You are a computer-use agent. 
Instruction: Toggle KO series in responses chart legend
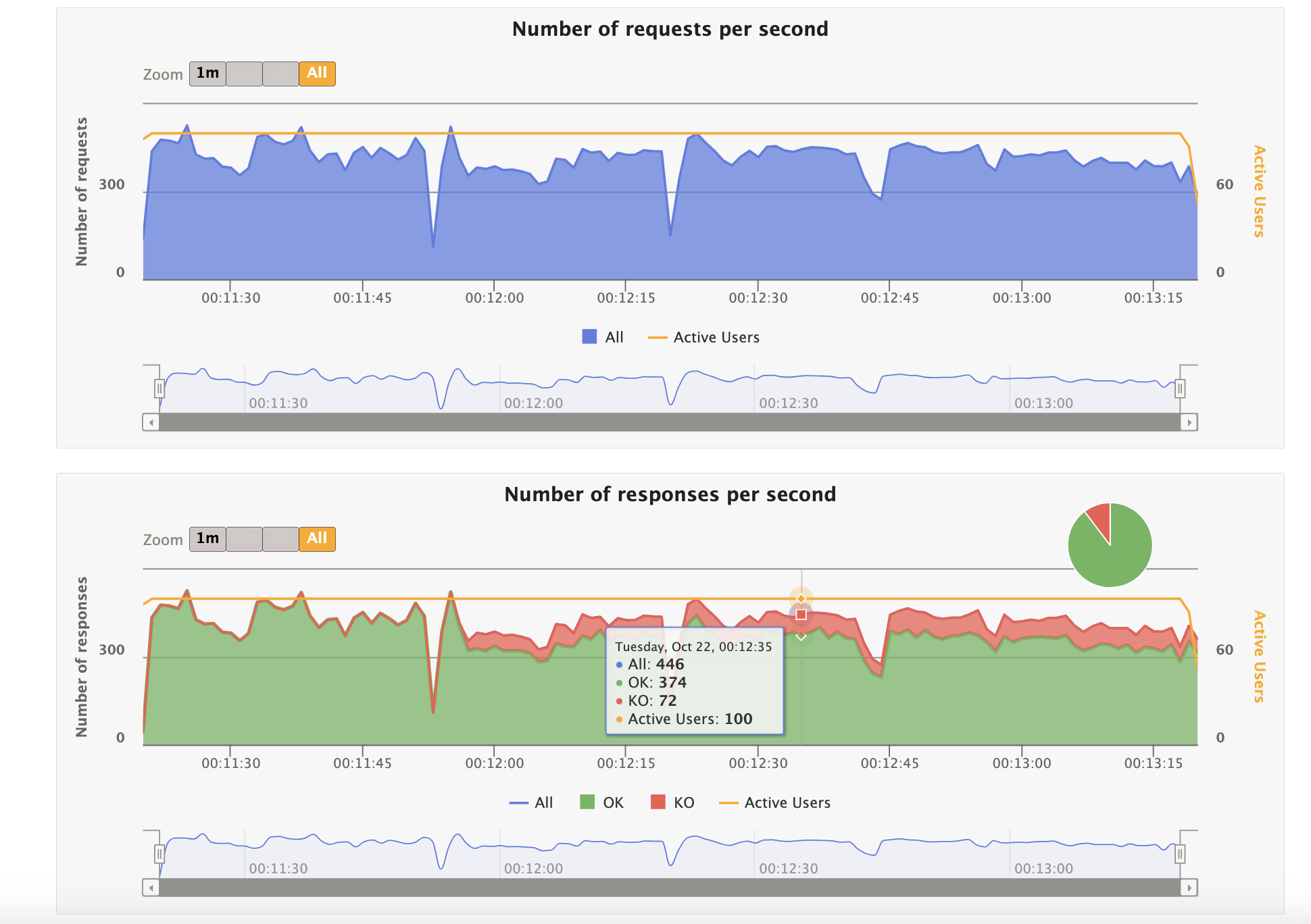click(672, 802)
